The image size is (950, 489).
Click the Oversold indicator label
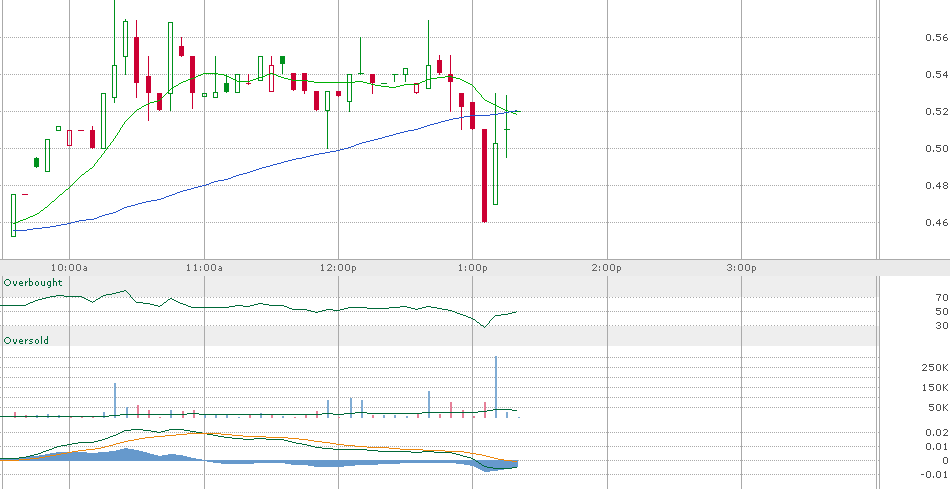click(x=26, y=341)
